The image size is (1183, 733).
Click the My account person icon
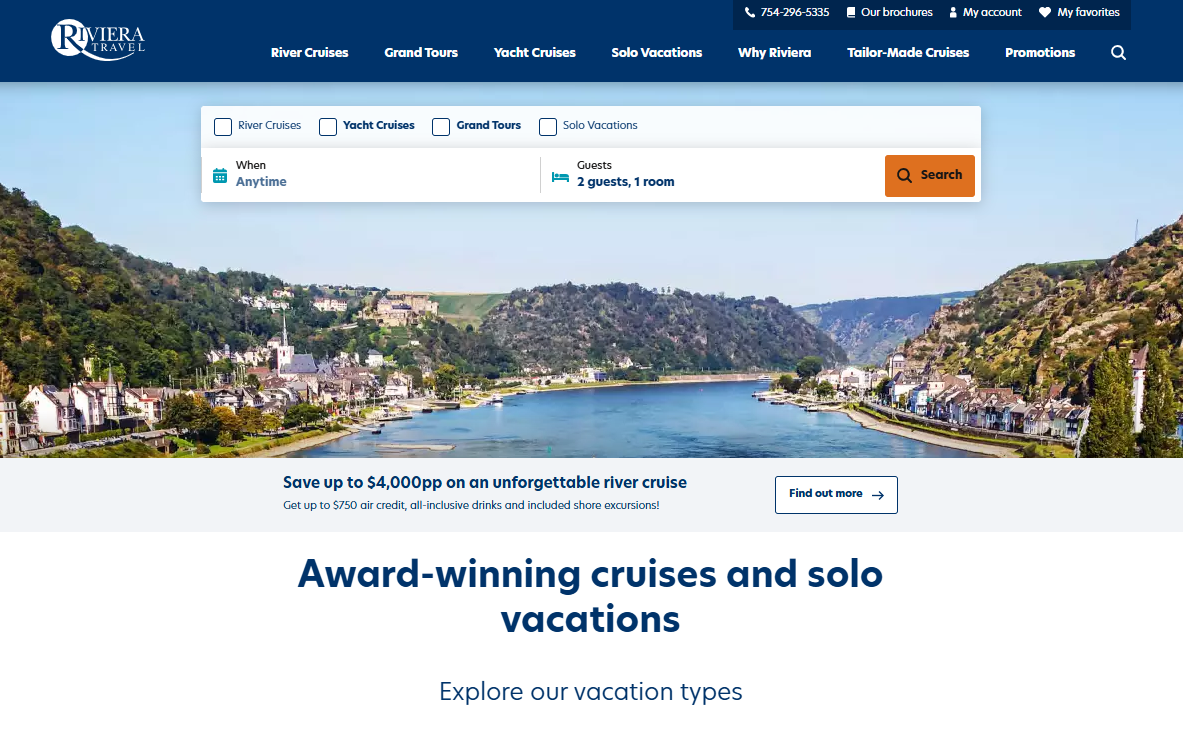click(953, 13)
